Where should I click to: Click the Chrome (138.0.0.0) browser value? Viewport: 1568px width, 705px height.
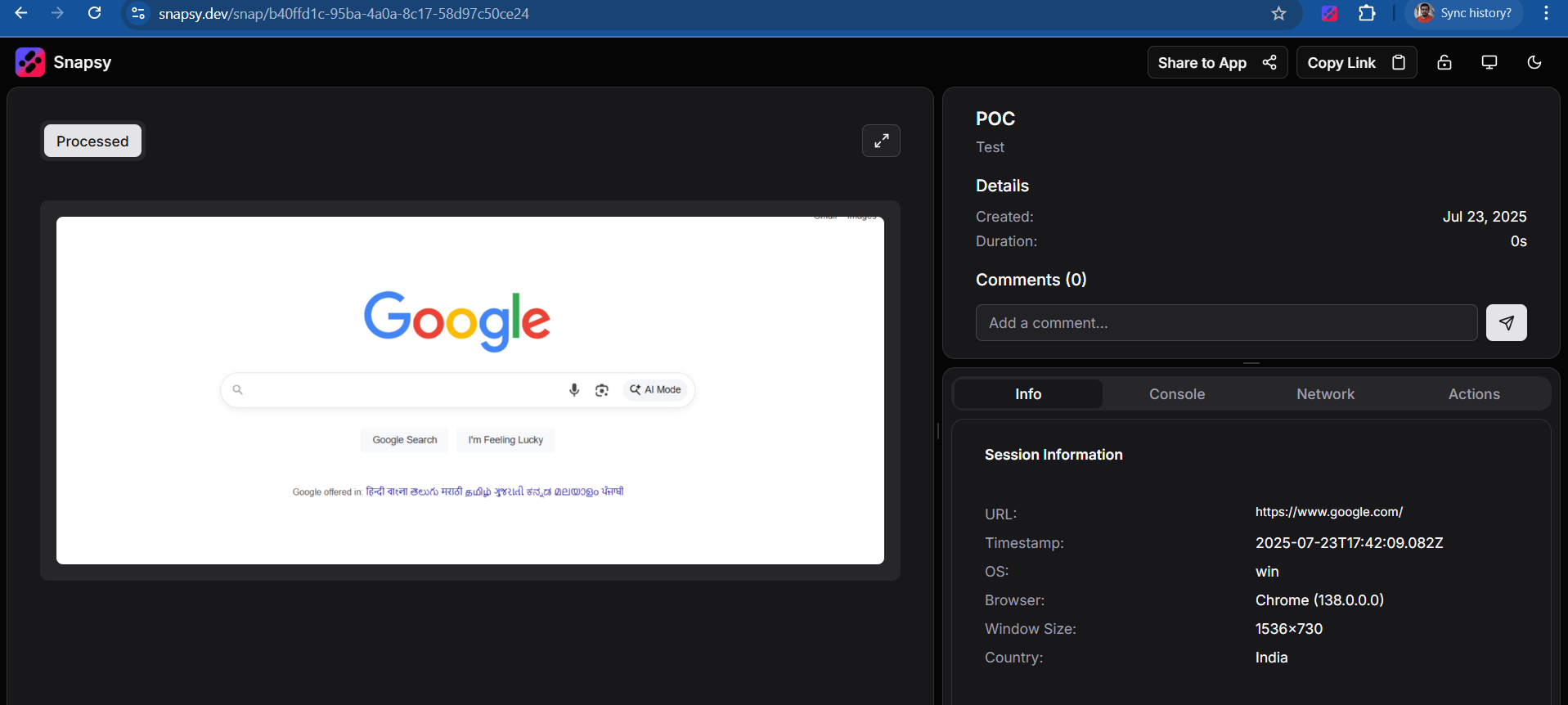[1319, 600]
